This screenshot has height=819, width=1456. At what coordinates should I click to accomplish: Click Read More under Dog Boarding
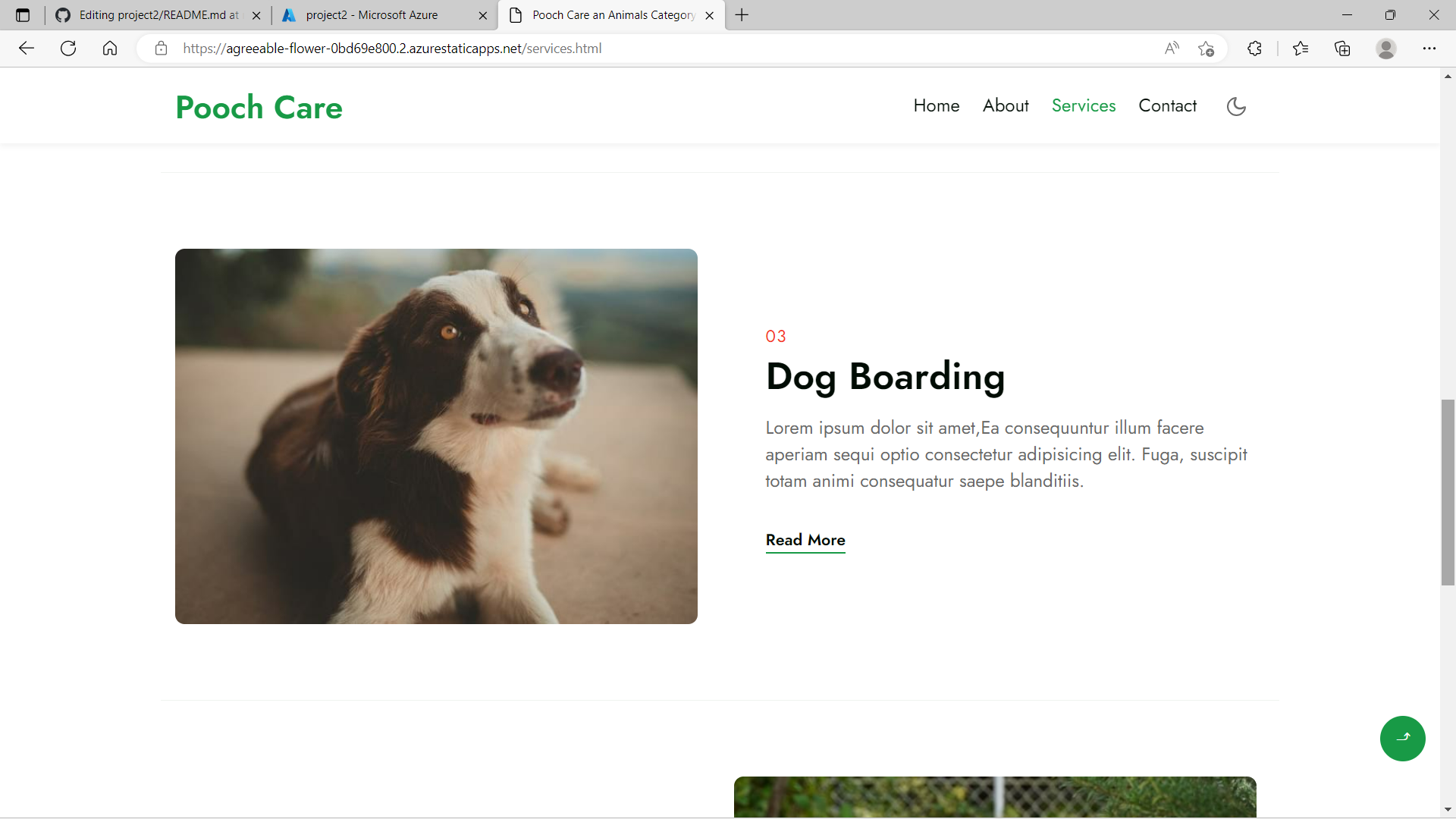805,540
